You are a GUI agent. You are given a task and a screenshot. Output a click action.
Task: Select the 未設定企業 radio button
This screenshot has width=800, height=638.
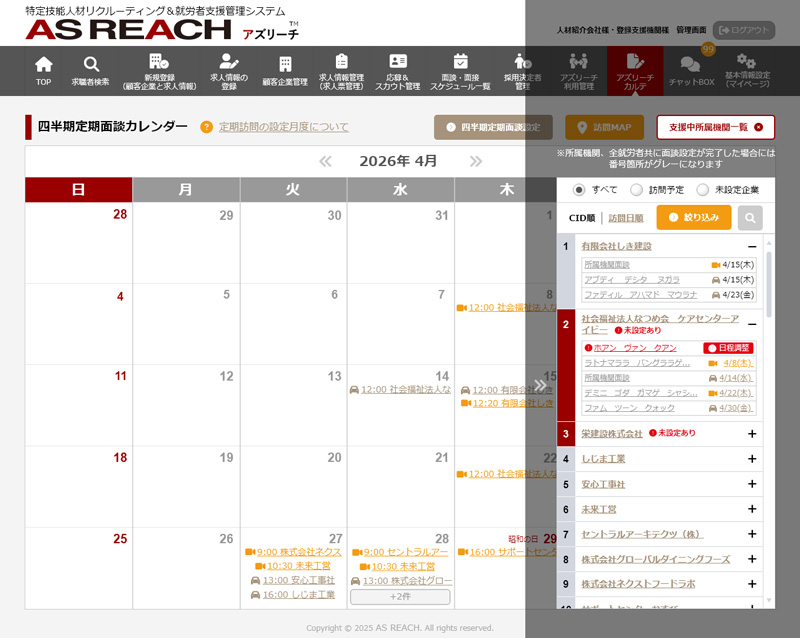tap(703, 190)
